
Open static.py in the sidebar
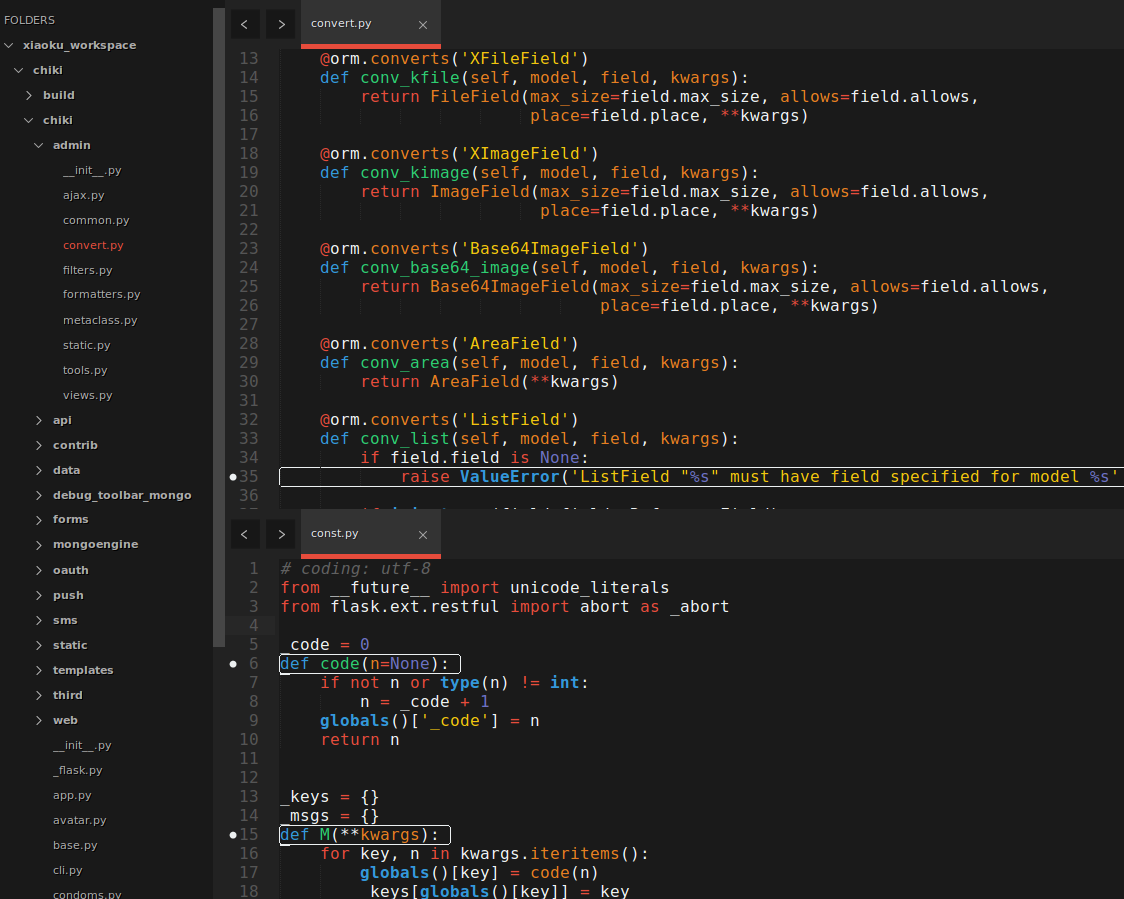click(x=87, y=346)
